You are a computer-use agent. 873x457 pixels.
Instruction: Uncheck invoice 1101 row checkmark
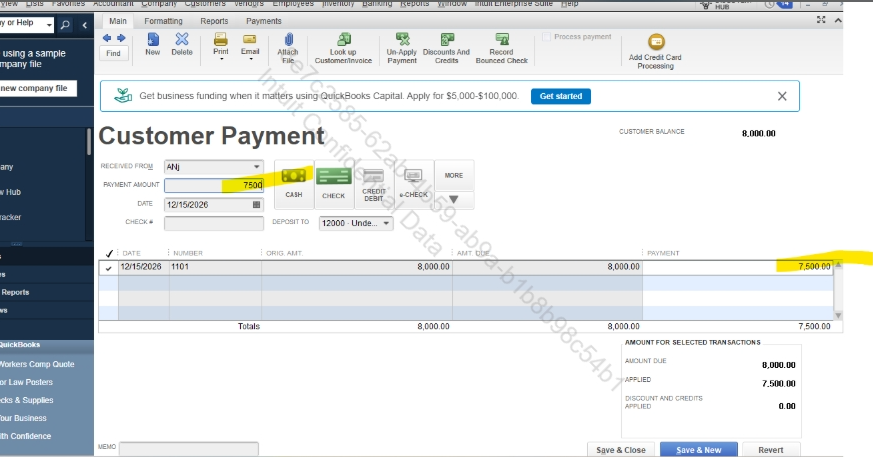(x=109, y=268)
